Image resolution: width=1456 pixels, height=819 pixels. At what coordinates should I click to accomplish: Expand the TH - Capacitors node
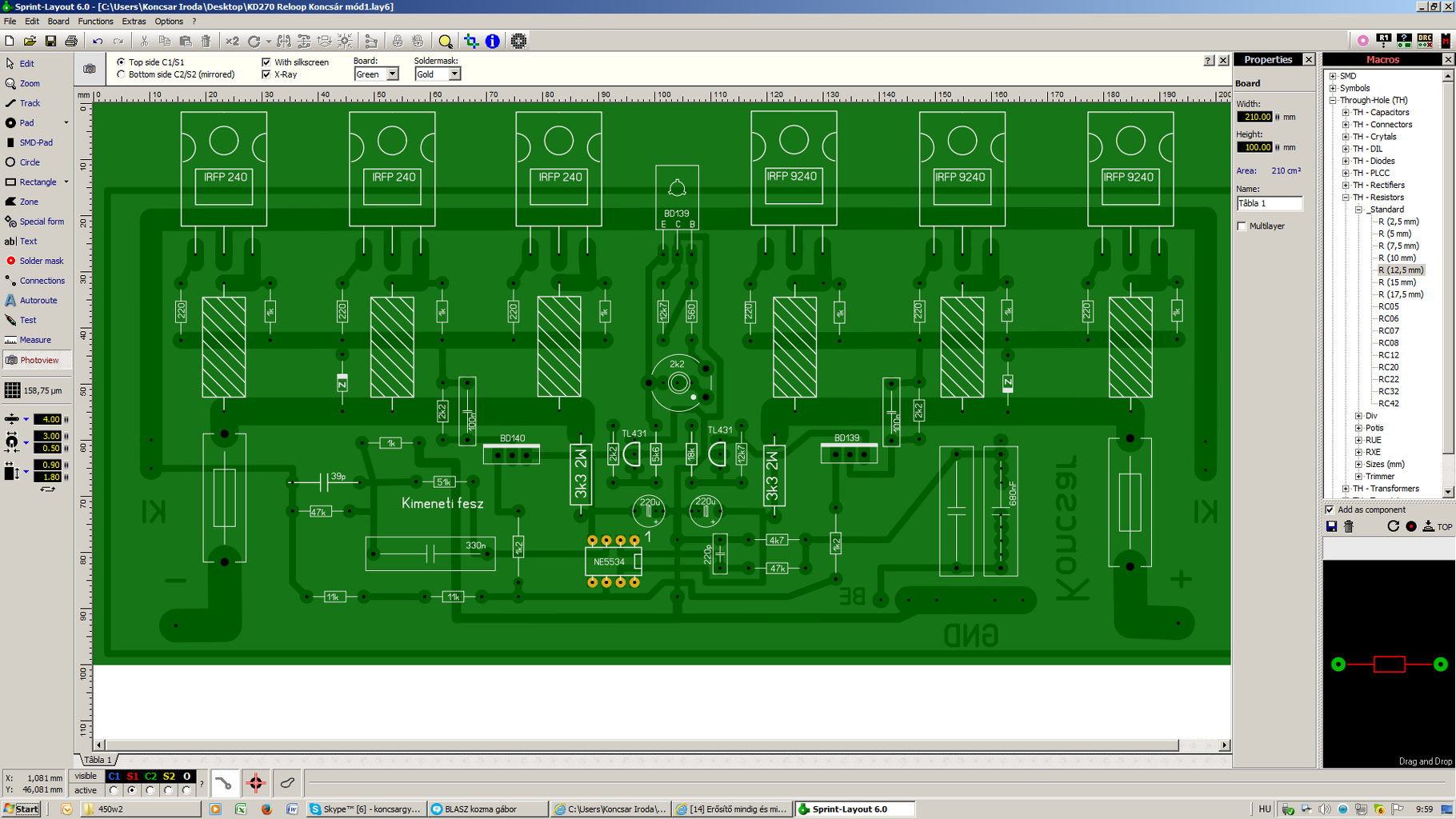coord(1346,113)
